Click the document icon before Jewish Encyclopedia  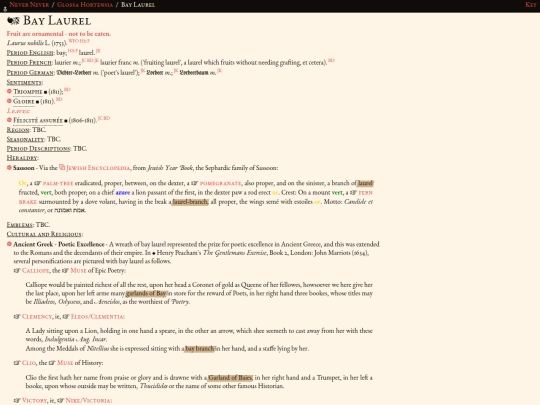(62, 167)
